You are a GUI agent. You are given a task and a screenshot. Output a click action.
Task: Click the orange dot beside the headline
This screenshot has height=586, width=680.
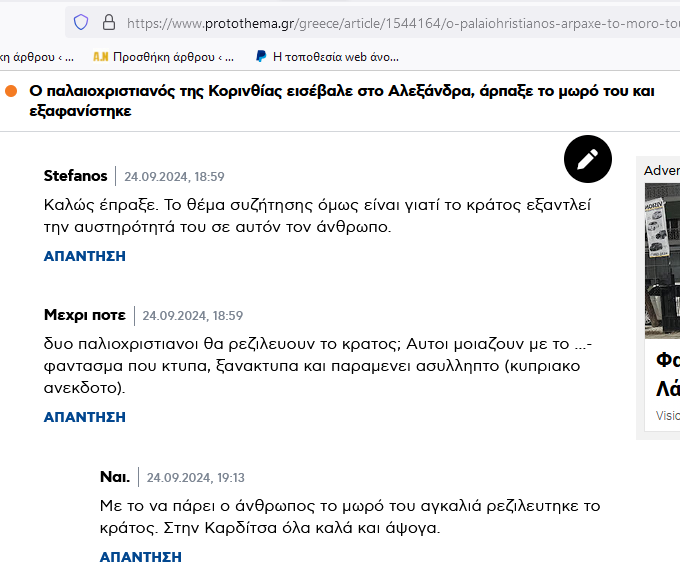pyautogui.click(x=11, y=91)
